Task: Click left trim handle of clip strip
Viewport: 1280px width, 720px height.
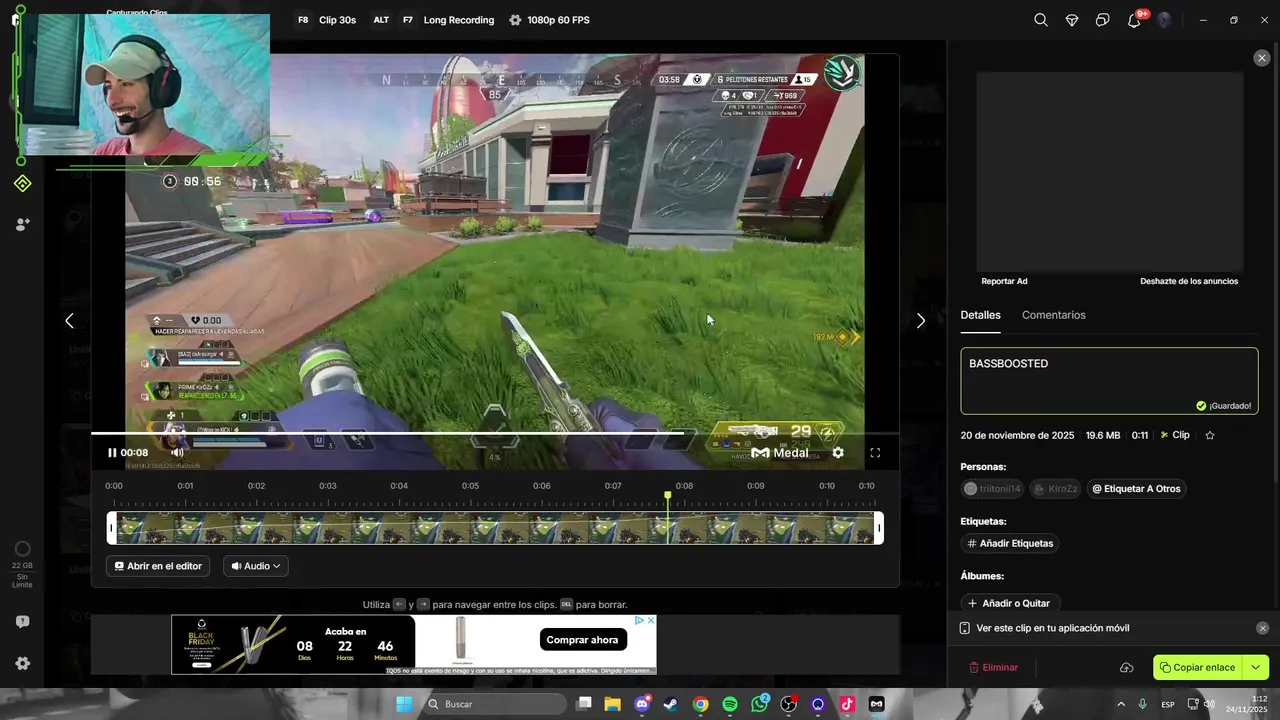Action: [x=112, y=528]
